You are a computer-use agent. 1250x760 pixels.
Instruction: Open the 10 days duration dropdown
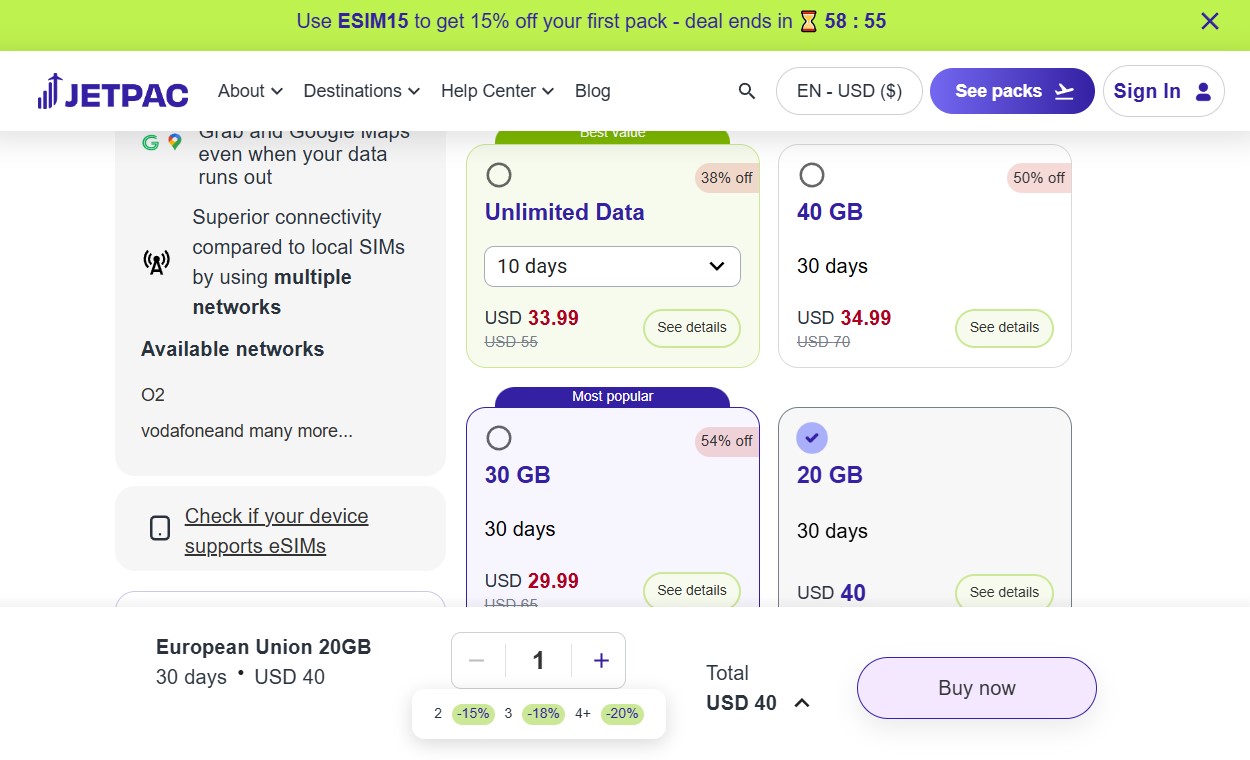[612, 266]
